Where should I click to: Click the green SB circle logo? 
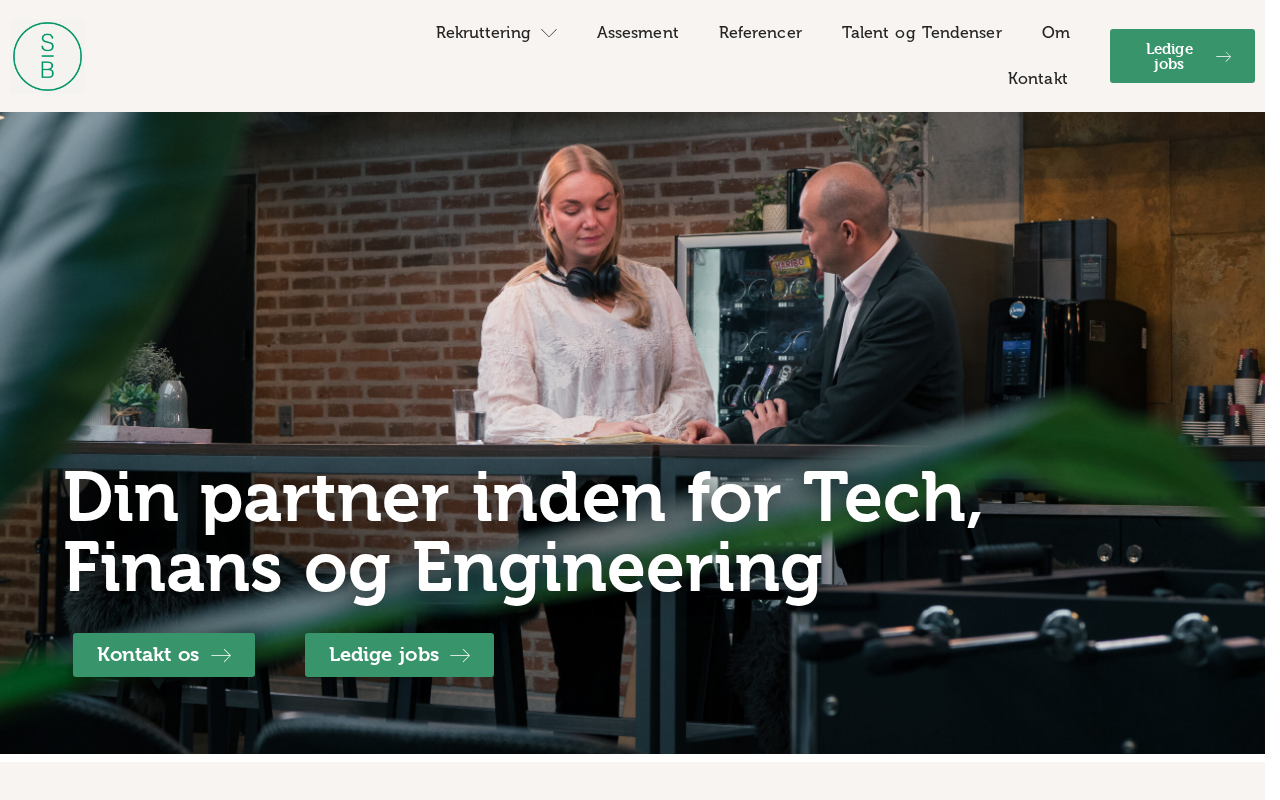pos(47,56)
